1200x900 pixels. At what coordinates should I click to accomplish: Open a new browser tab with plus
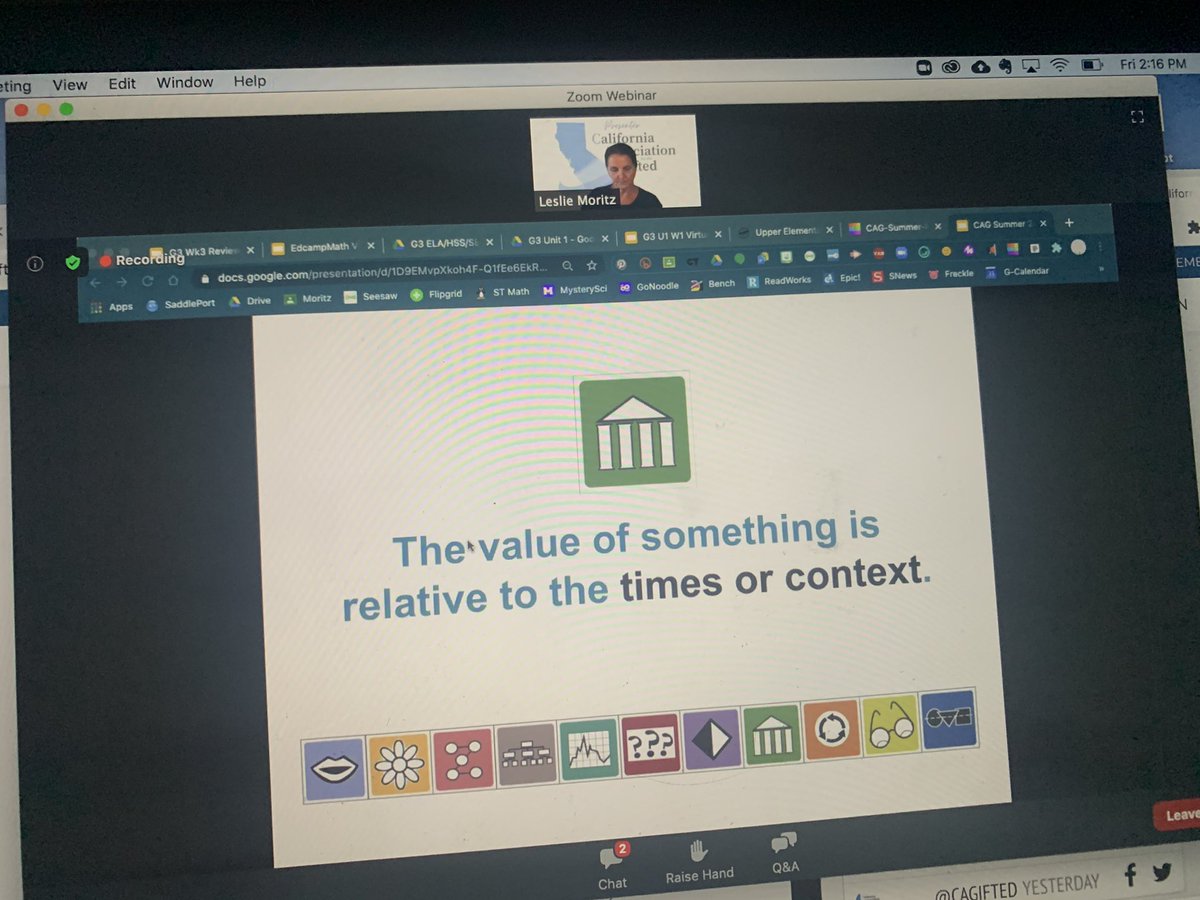(x=1069, y=222)
